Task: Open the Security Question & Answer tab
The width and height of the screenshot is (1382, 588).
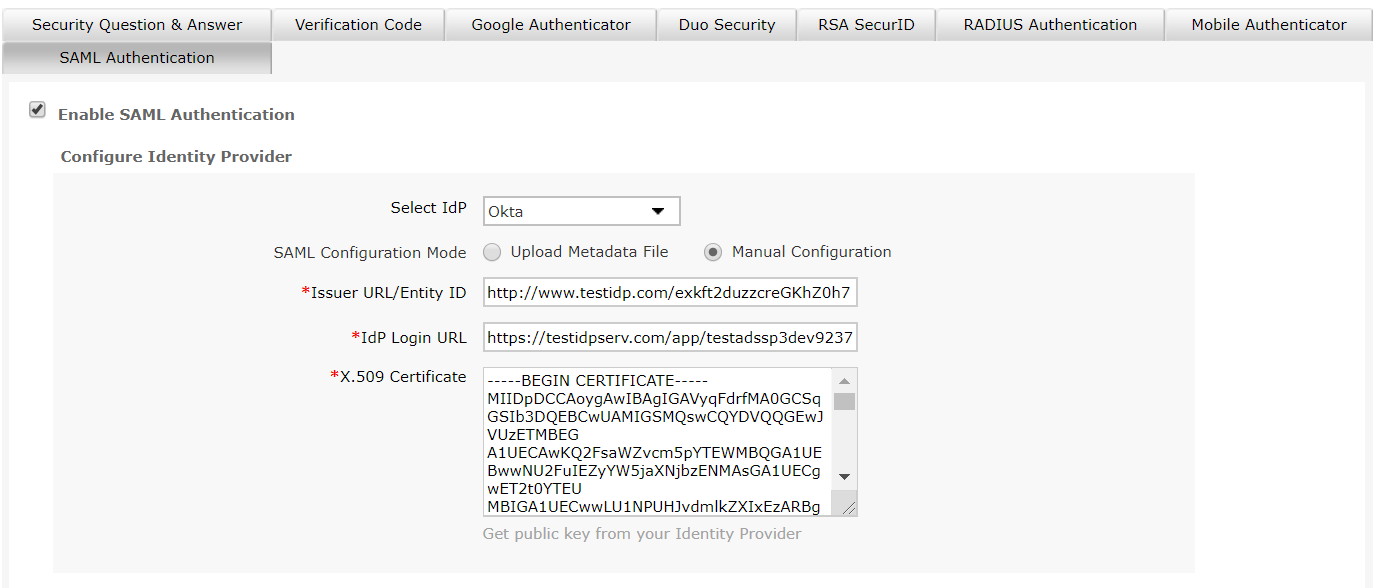Action: click(x=137, y=25)
